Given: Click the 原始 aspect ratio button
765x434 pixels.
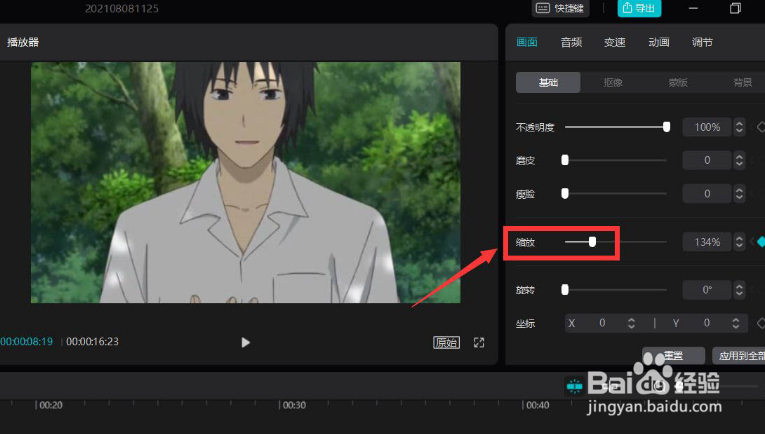Looking at the screenshot, I should coord(446,342).
